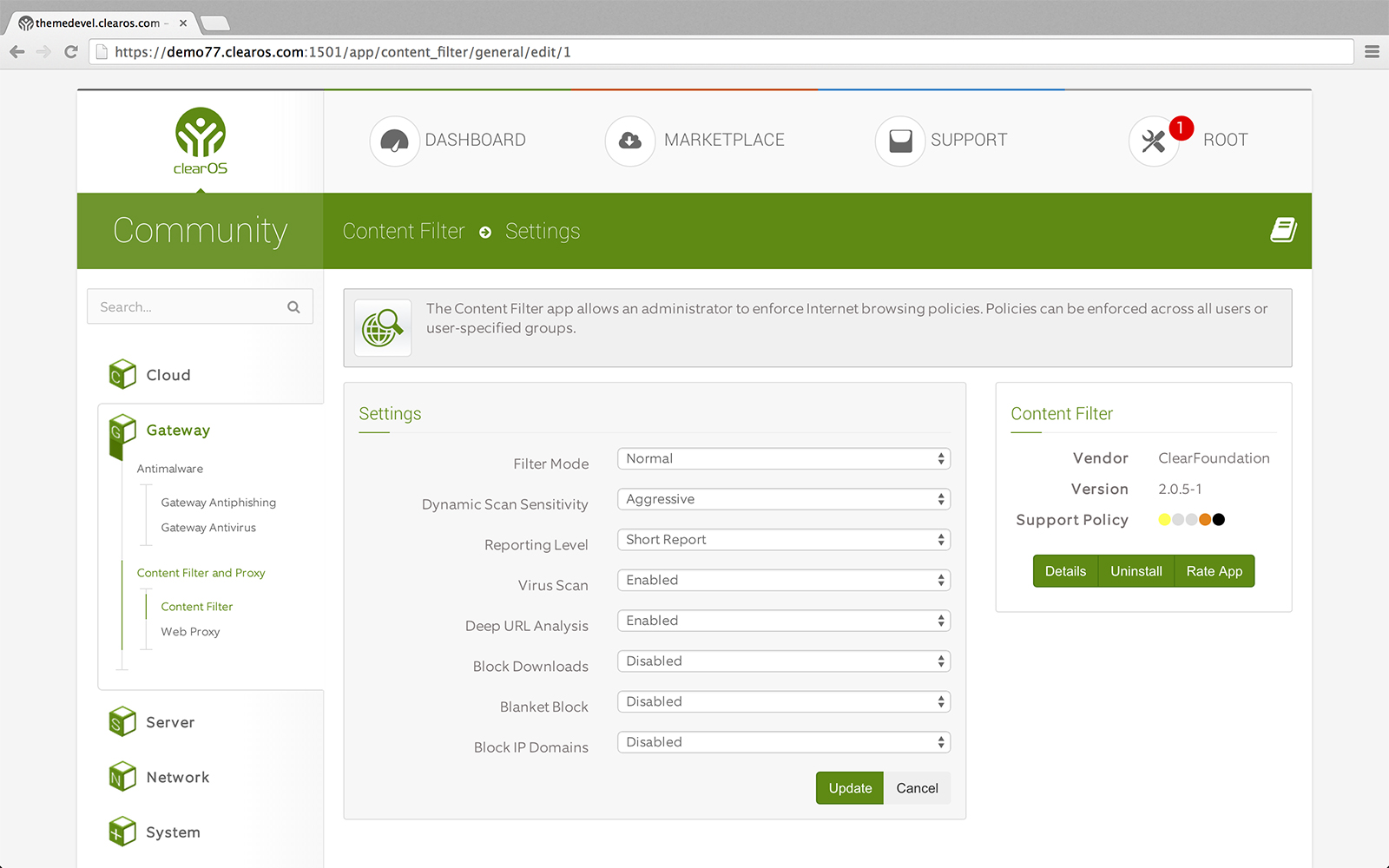Click the search magnifier icon
The width and height of the screenshot is (1389, 868).
coord(293,307)
